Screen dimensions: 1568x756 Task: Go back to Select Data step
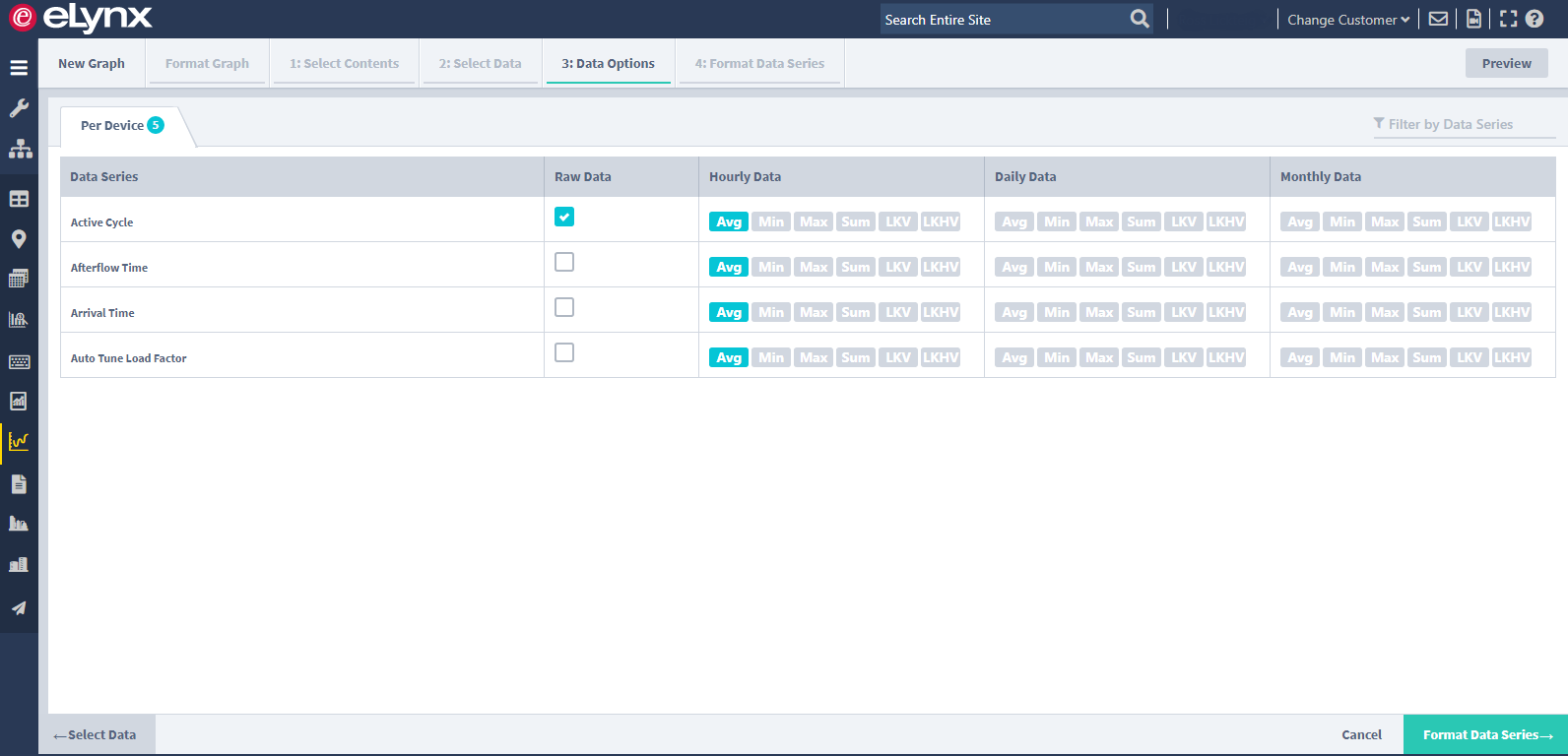[97, 734]
